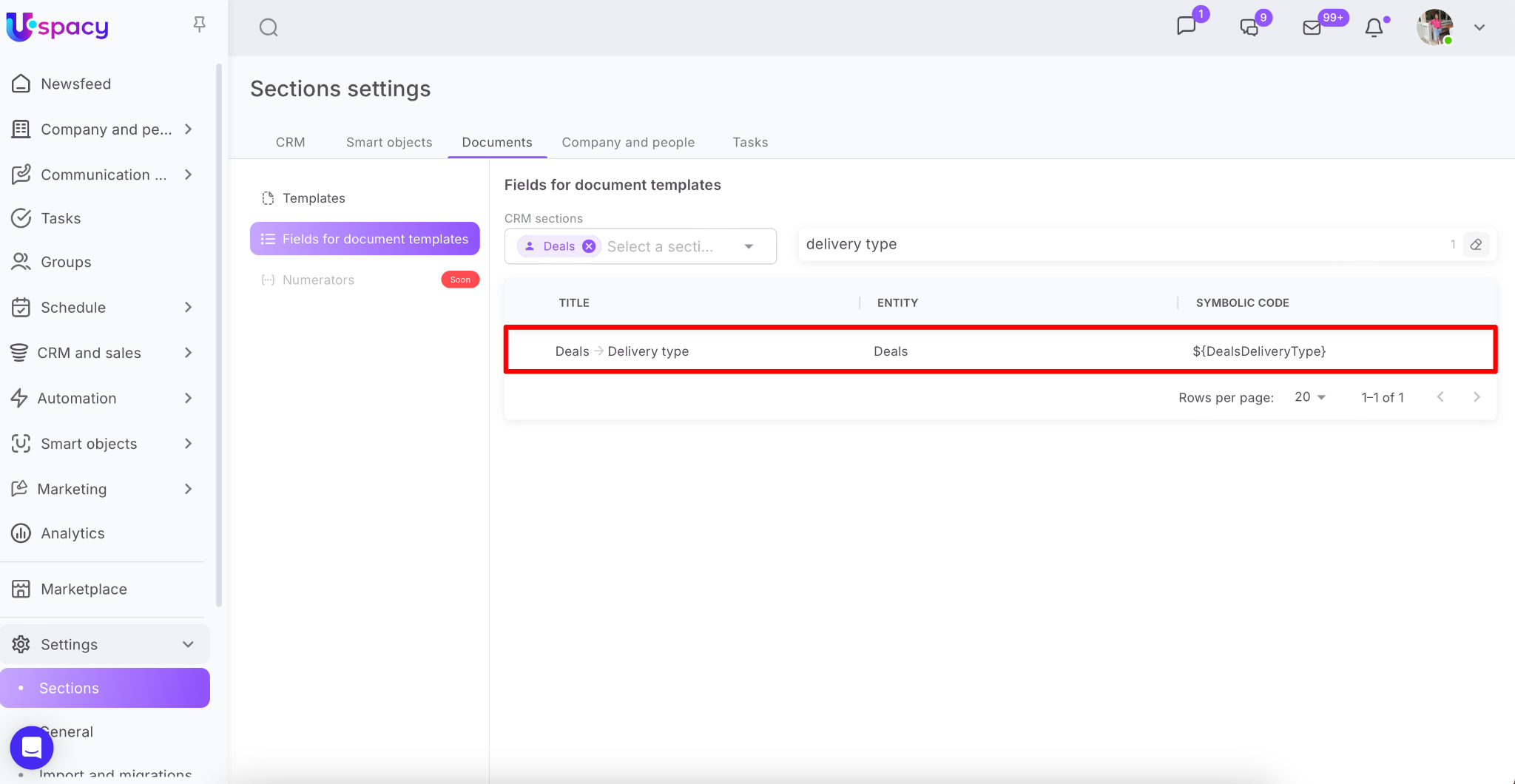Open Templates in the documents panel
Screen dimensions: 1515x784
[314, 198]
